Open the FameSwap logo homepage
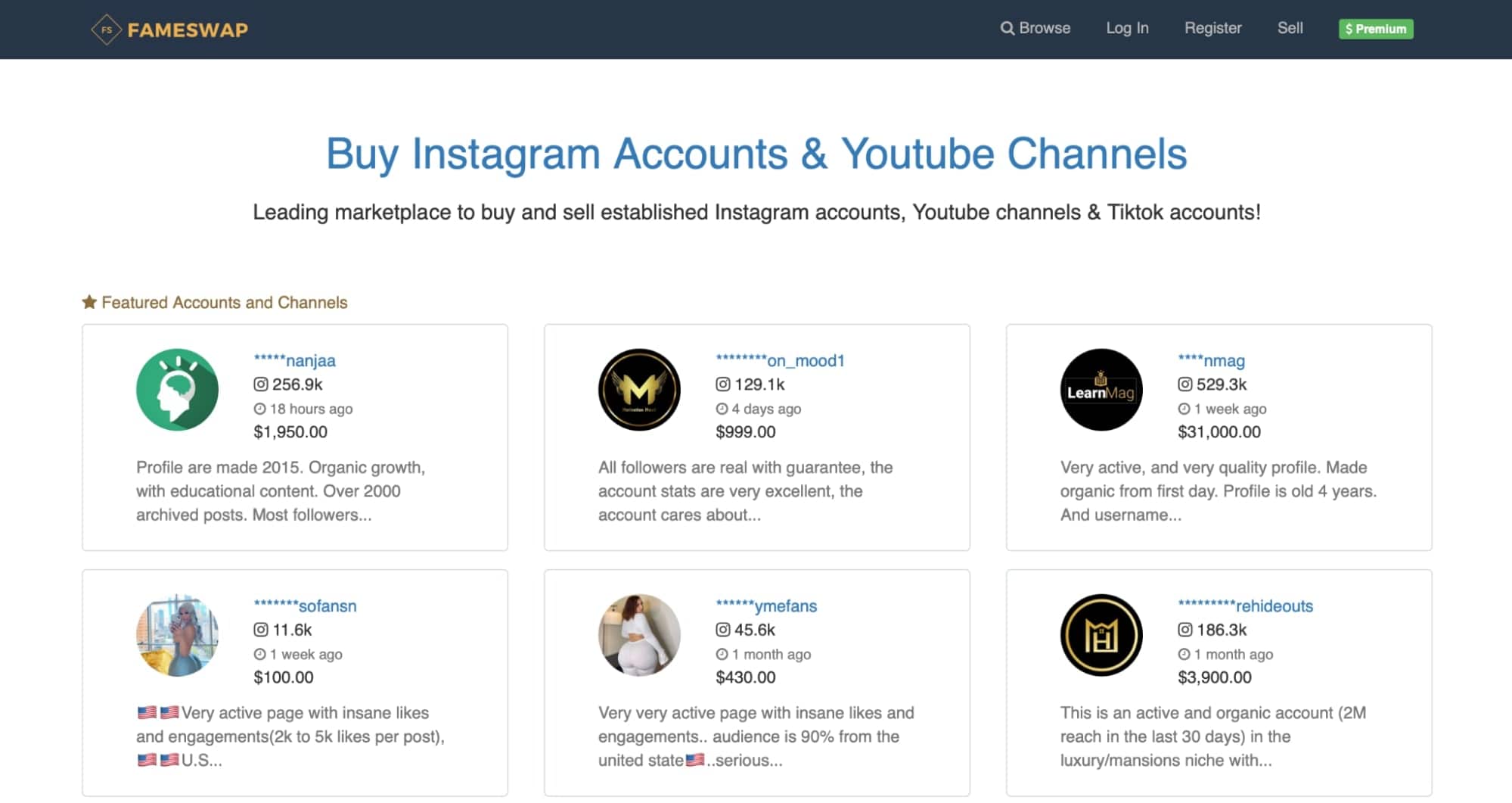This screenshot has height=803, width=1512. tap(169, 30)
